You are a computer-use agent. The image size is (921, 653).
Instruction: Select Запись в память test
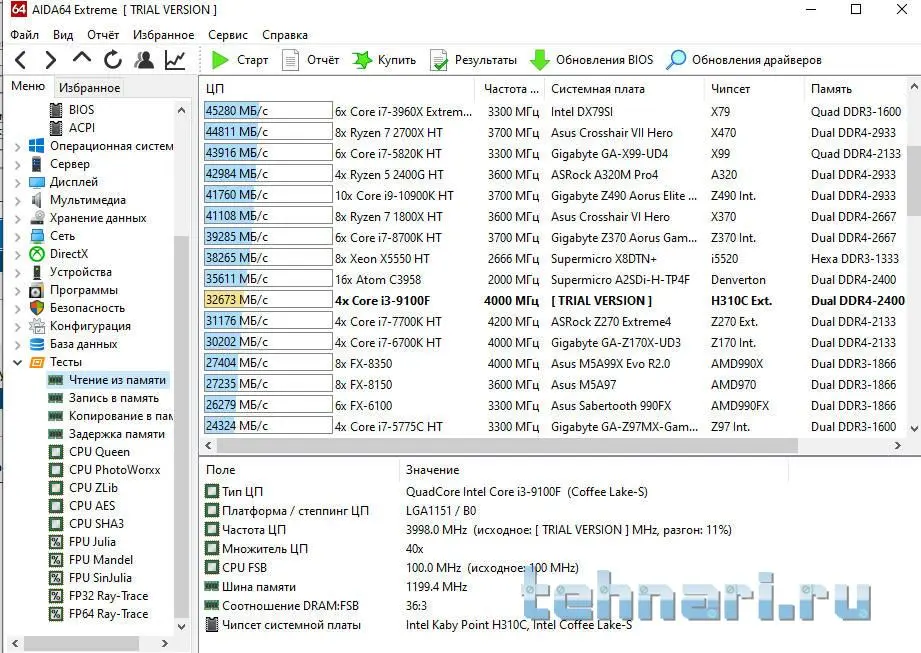tap(114, 398)
